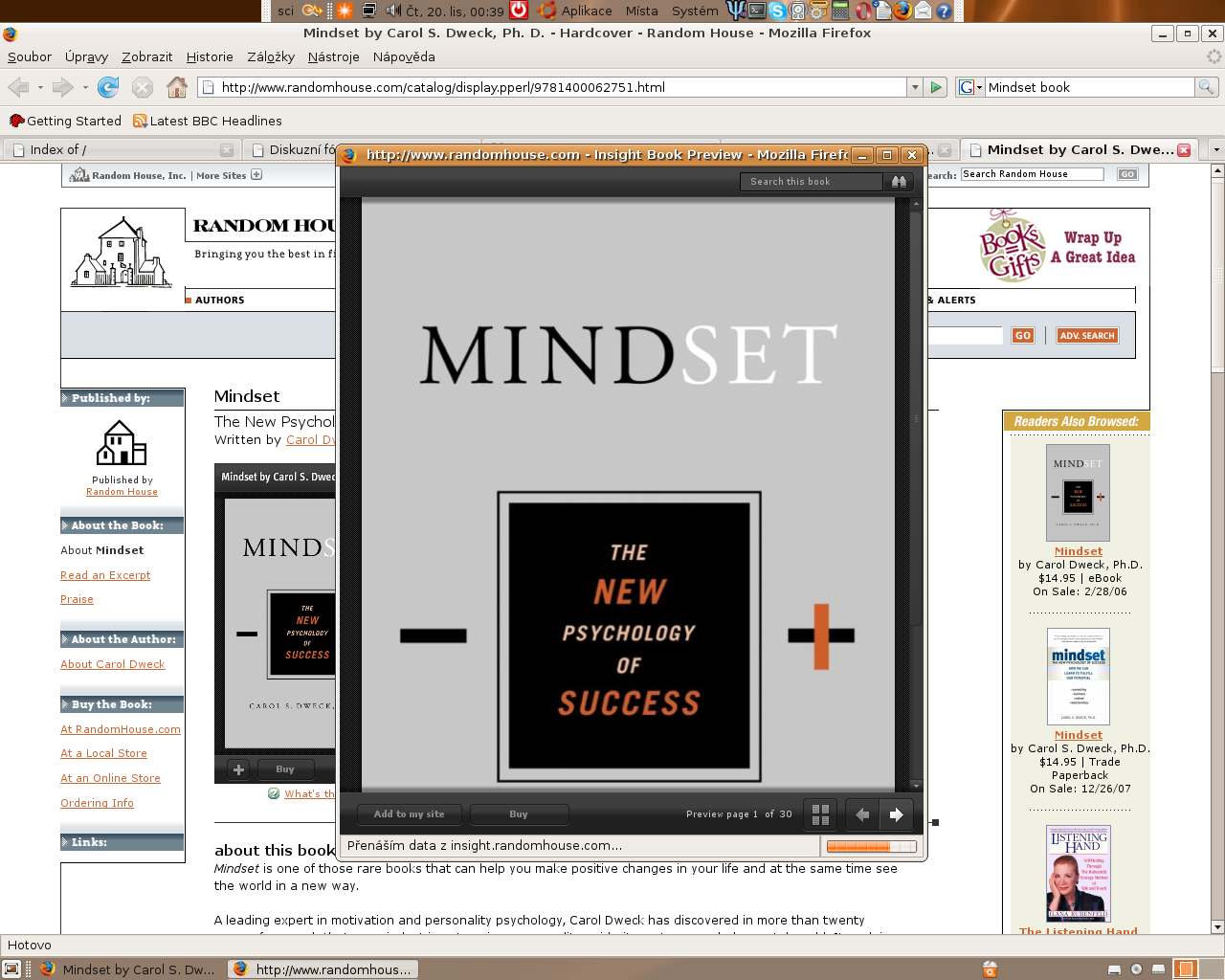Open back history dropdown arrow

point(40,87)
